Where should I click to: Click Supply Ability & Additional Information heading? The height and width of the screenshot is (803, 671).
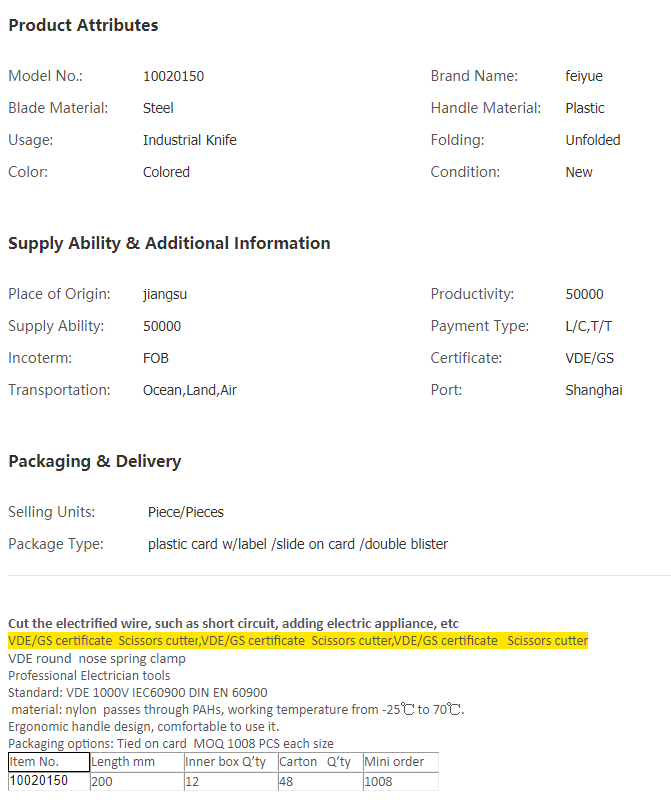coord(169,243)
